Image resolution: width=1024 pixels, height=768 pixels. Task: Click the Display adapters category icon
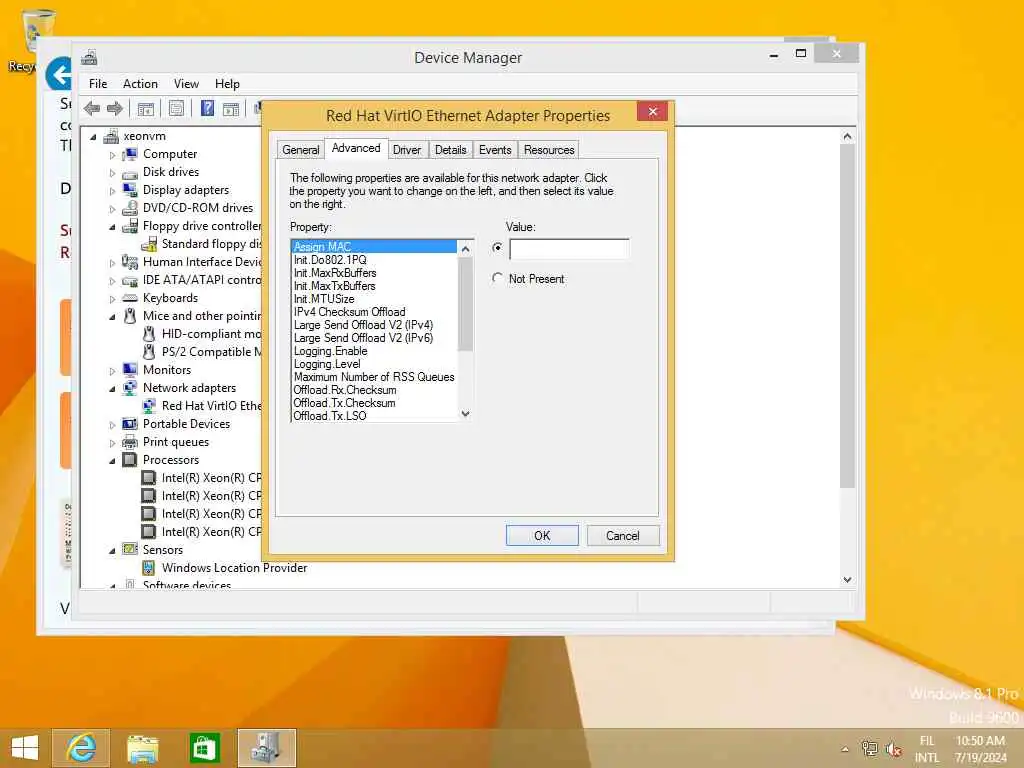tap(130, 190)
